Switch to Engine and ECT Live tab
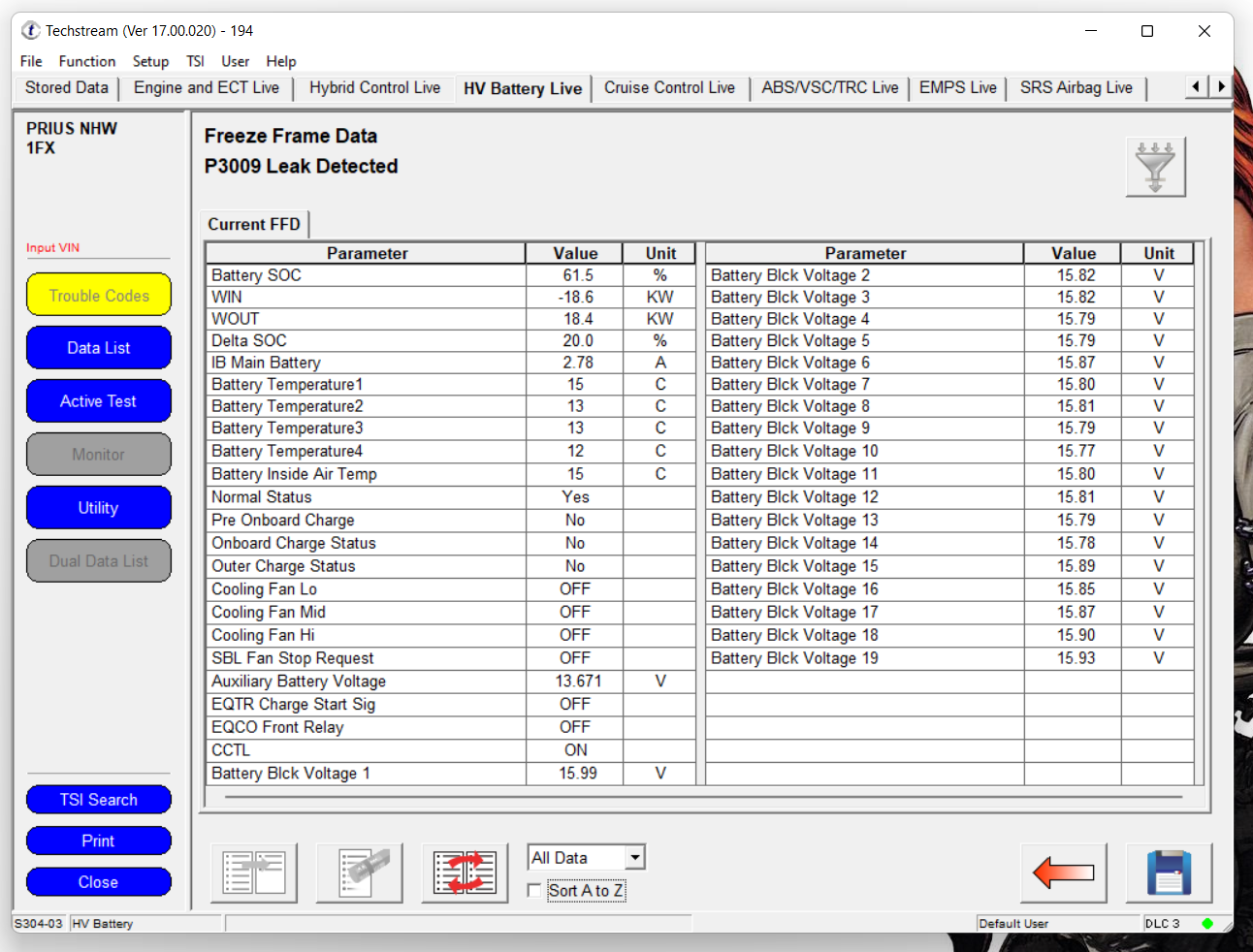 [207, 87]
